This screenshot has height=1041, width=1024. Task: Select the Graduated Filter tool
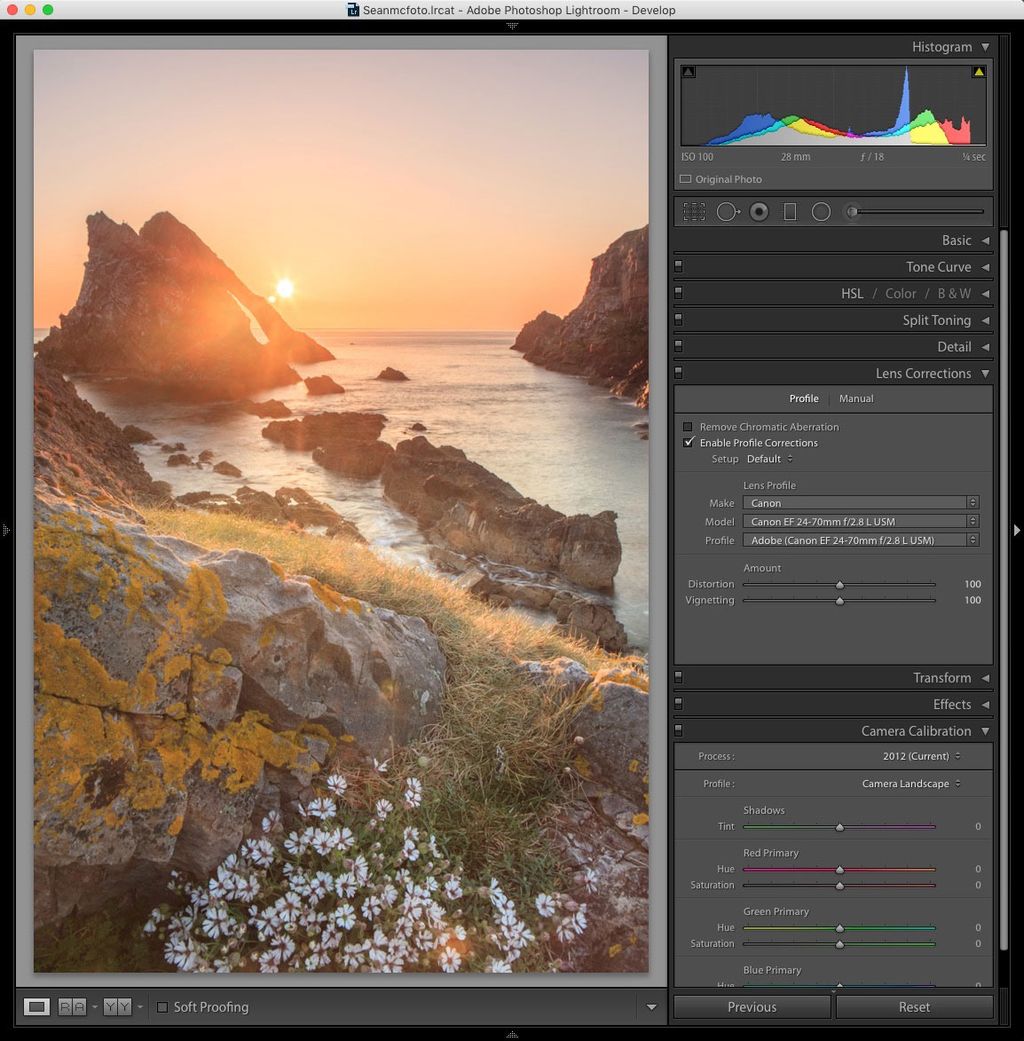(790, 211)
